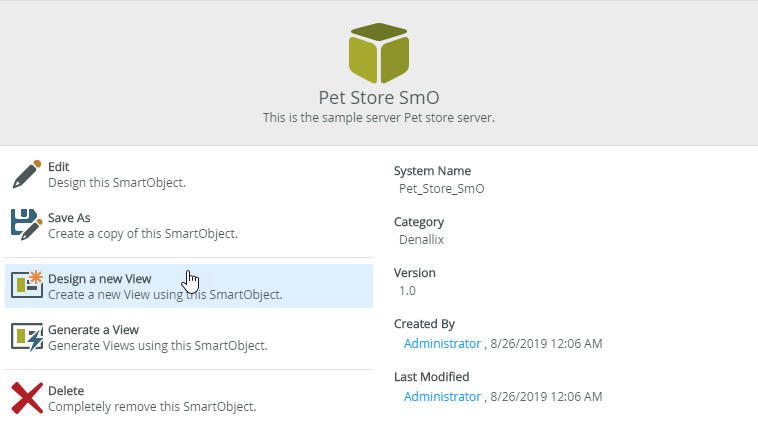Click the Design a new View icon
This screenshot has height=435, width=758.
tap(27, 286)
